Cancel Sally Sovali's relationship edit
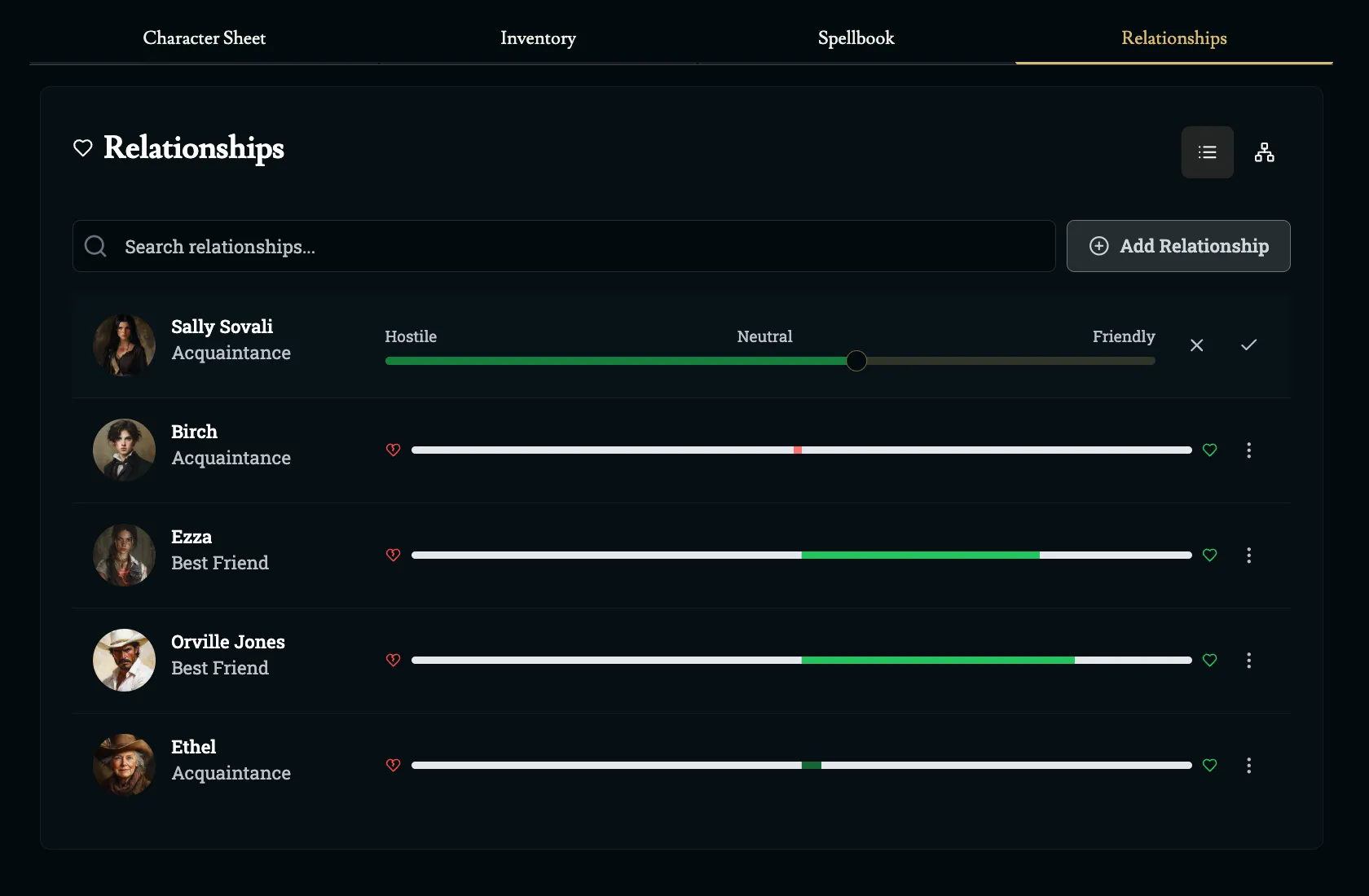The image size is (1369, 896). 1196,345
